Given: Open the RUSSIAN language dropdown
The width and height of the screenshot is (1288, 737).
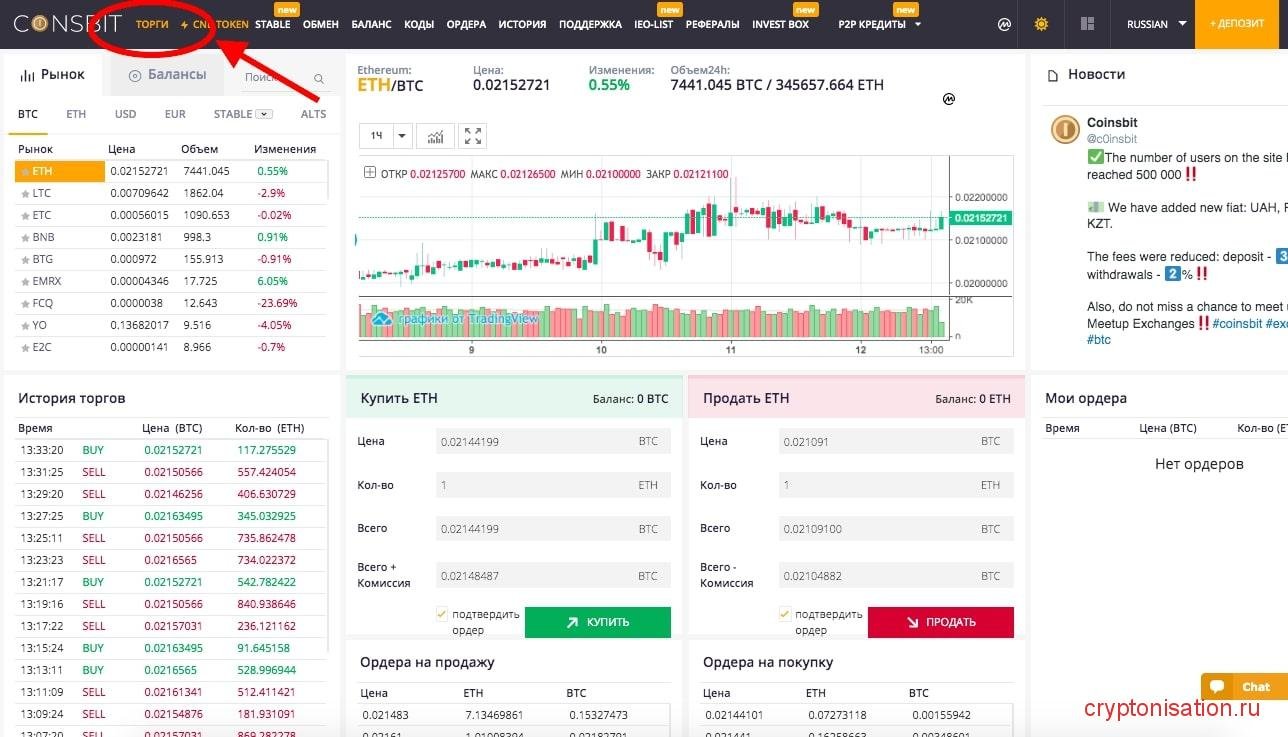Looking at the screenshot, I should (1156, 24).
